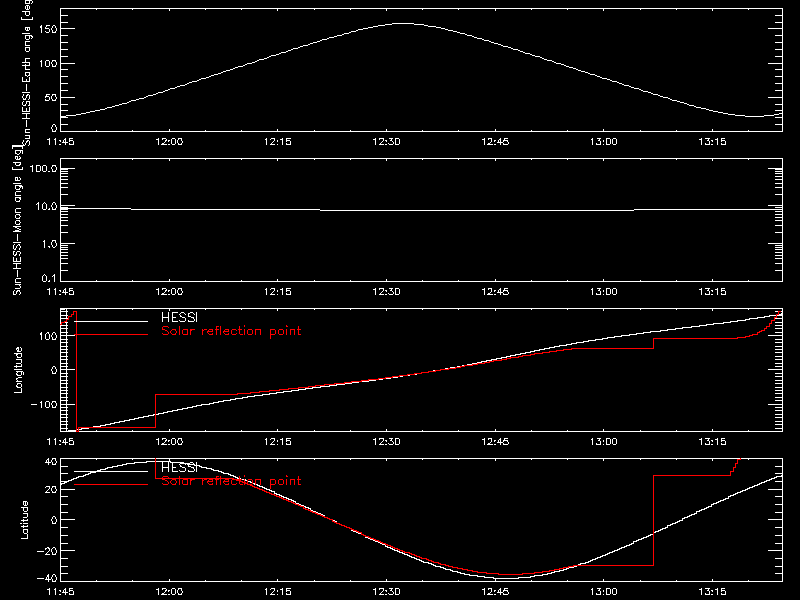Click the 100.0 tick on Moon angle plot
This screenshot has width=800, height=600.
43,169
